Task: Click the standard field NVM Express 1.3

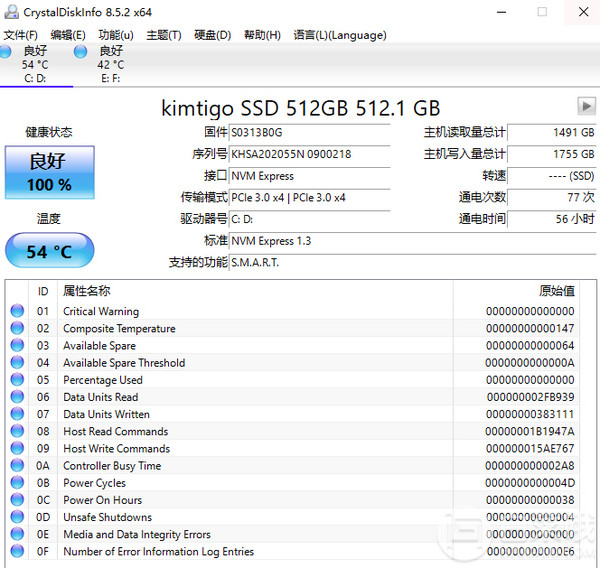Action: [x=412, y=241]
